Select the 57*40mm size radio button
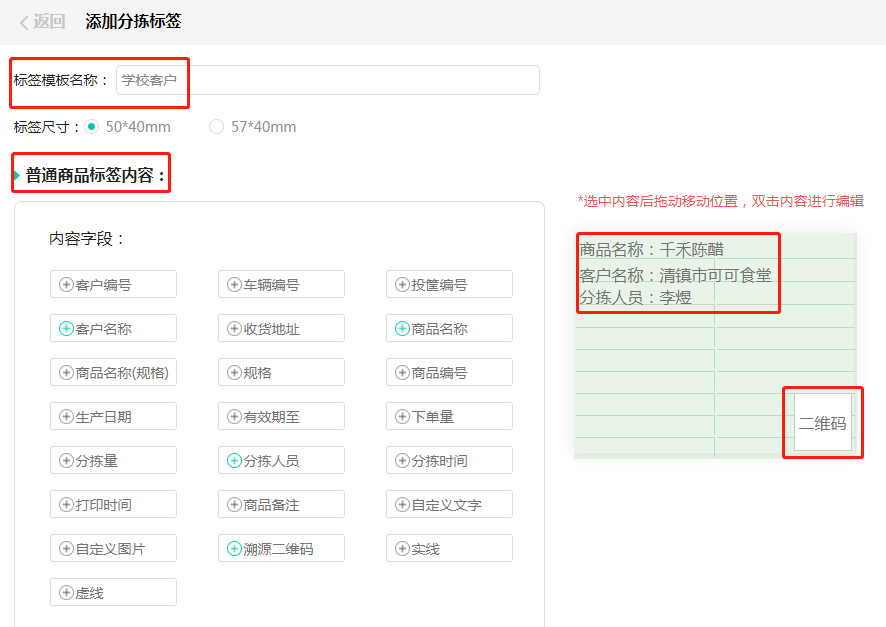 (x=214, y=128)
